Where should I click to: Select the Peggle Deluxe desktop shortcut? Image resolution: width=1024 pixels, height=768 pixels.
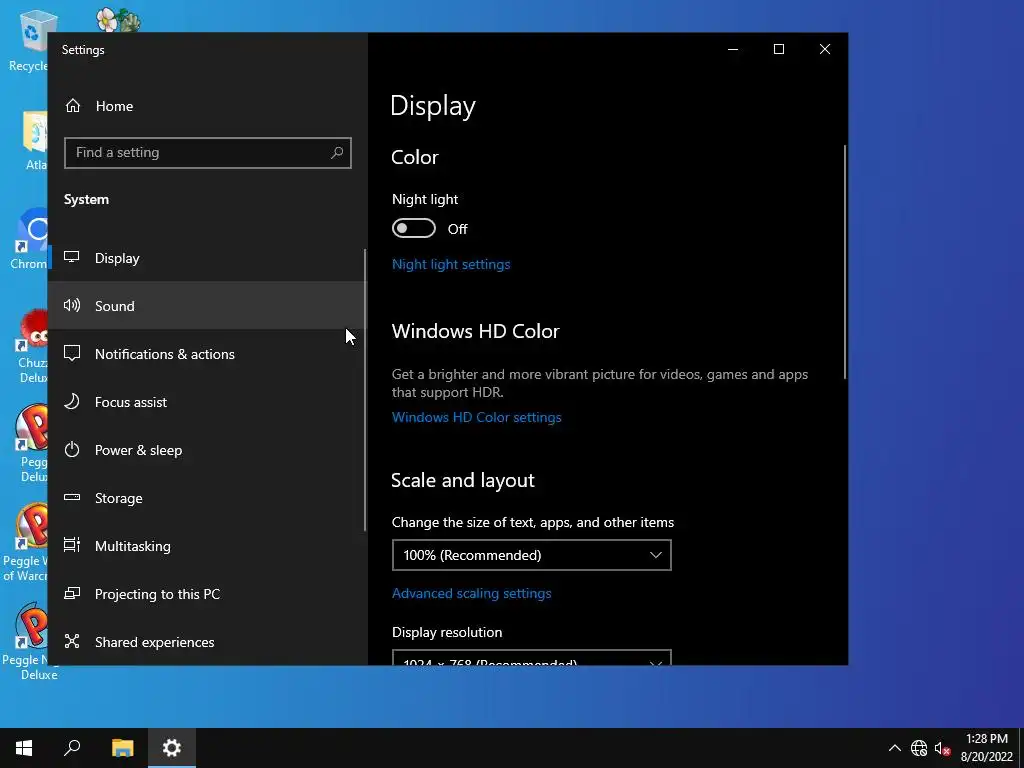tap(31, 444)
